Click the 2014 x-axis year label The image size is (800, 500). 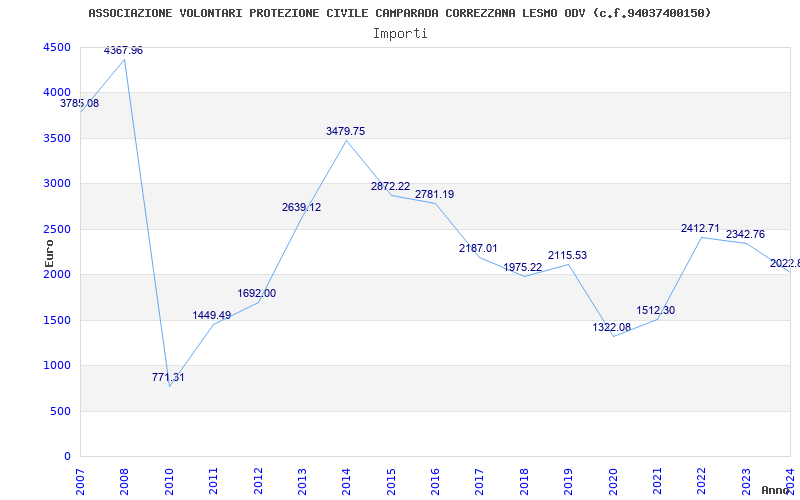click(346, 481)
